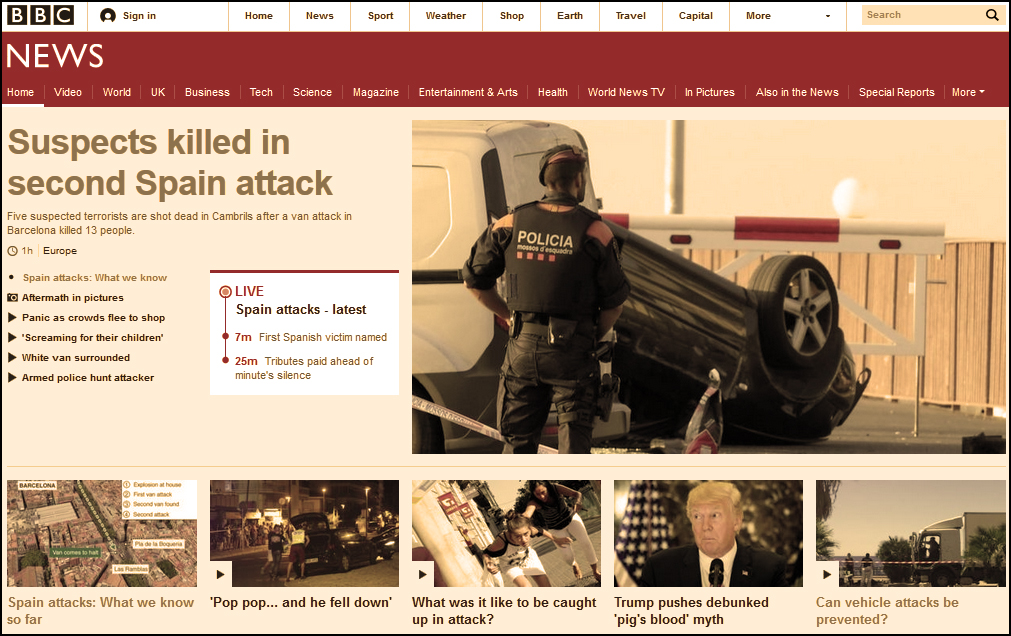Click play icon beside 'Screaming for their children'
The image size is (1011, 636).
[12, 338]
